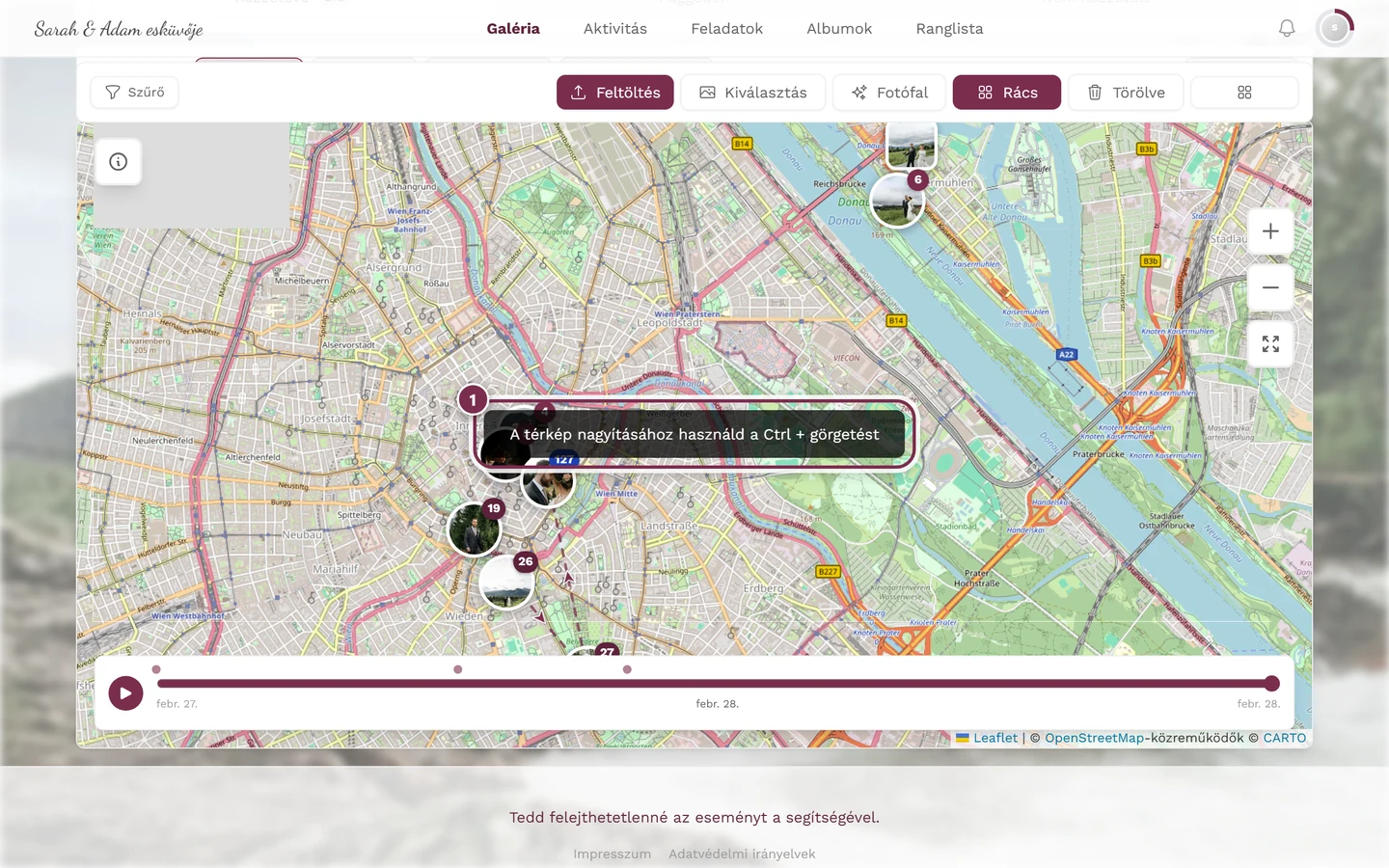1389x868 pixels.
Task: Click the timeline label 'febr. 27.'
Action: point(177,704)
